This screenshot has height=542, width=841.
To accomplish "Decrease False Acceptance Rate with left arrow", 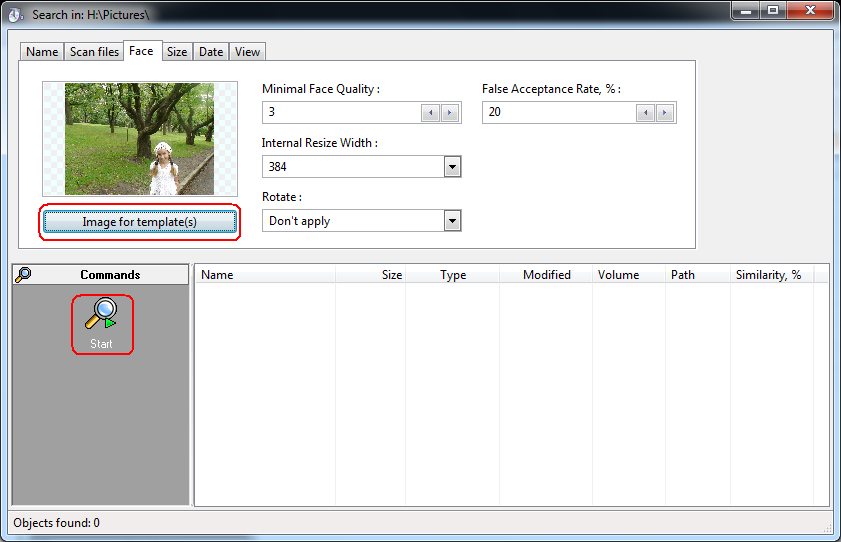I will click(x=646, y=113).
